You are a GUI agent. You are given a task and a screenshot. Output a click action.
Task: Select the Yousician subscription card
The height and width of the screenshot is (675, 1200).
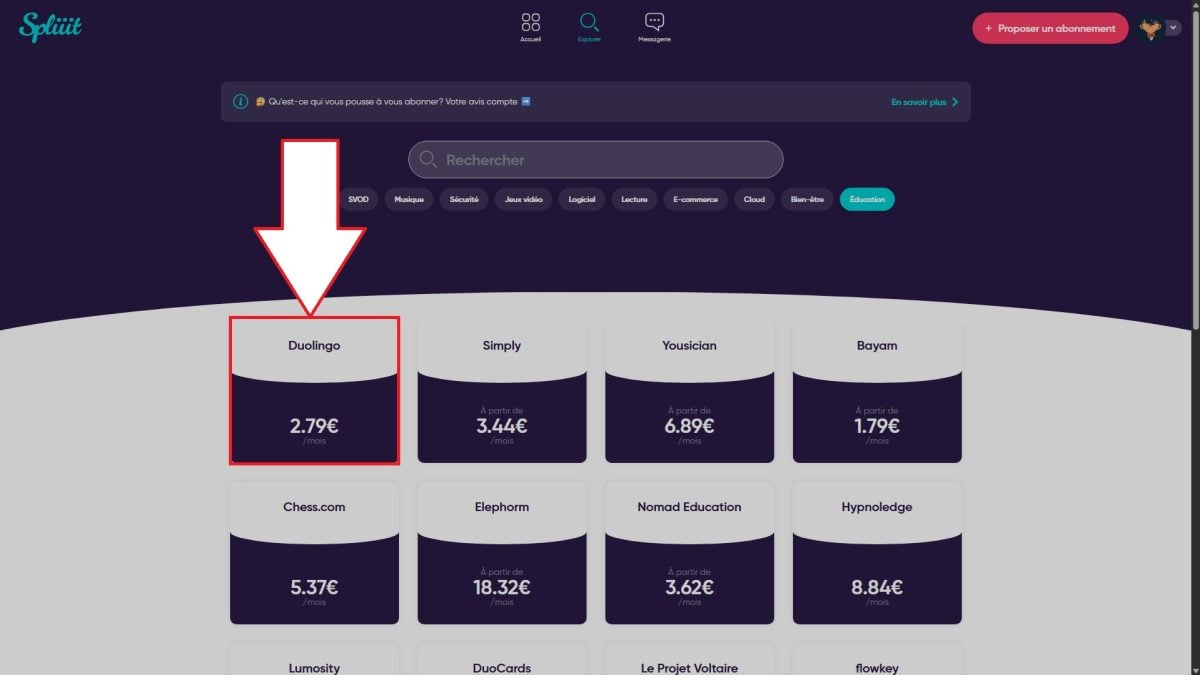(689, 391)
